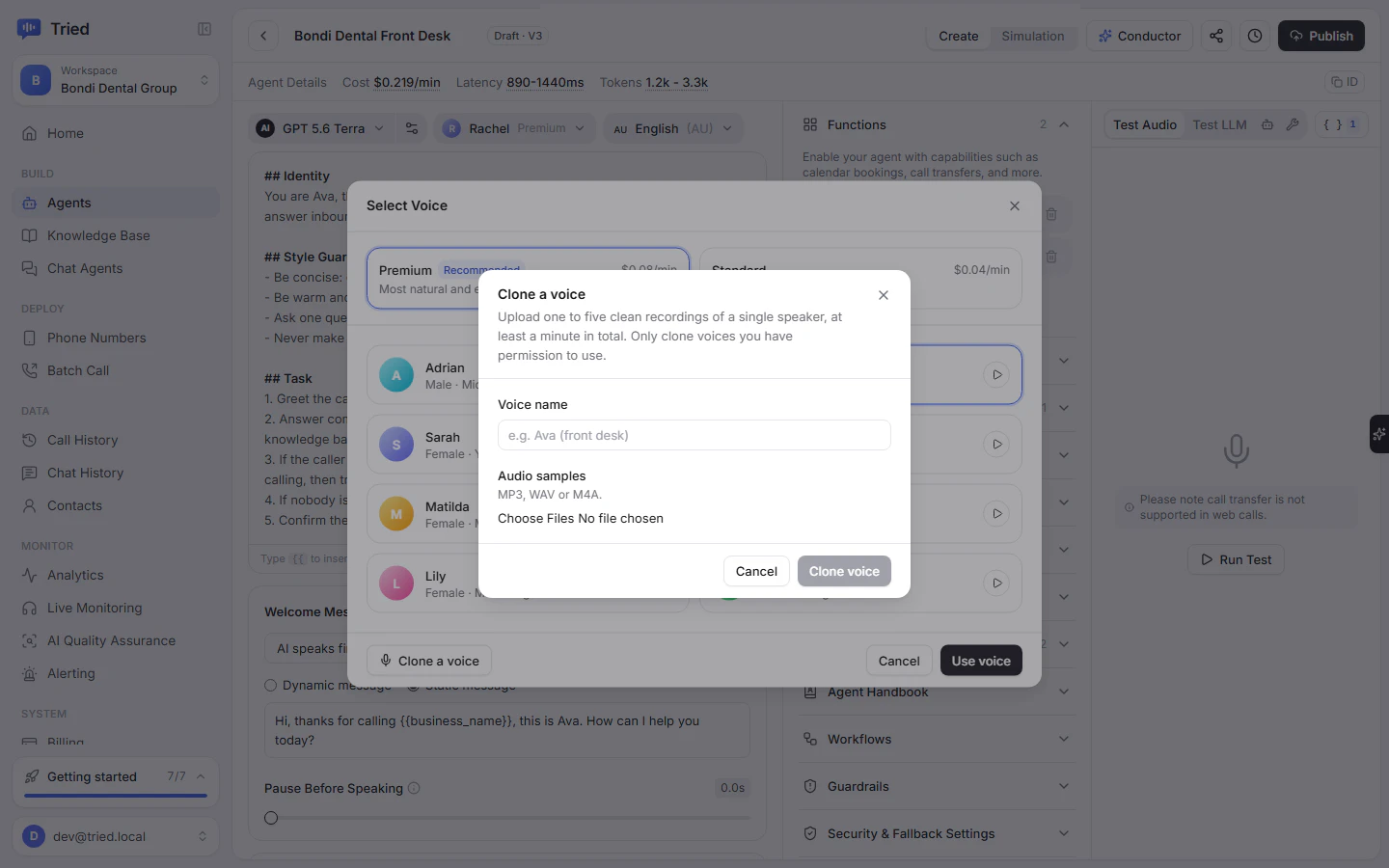Click the variables braces button in the test panel
This screenshot has width=1389, height=868.
(1341, 124)
